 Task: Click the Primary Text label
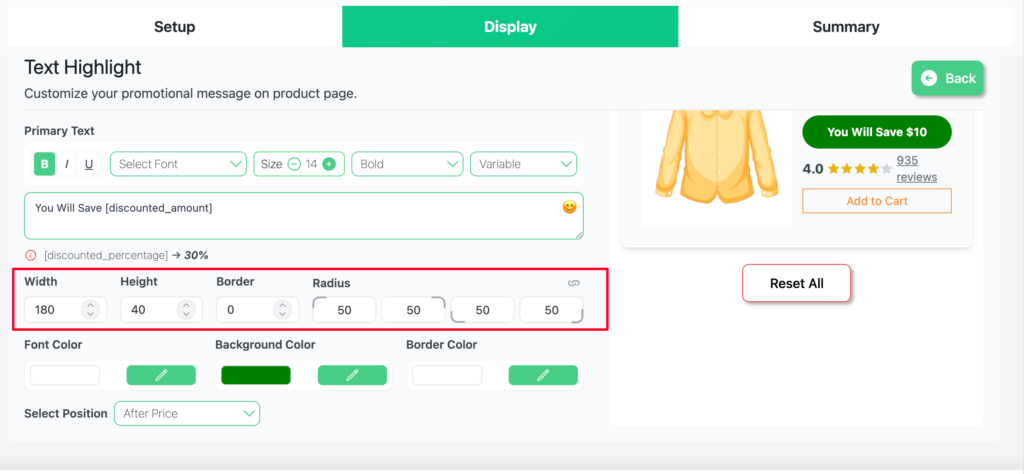[59, 131]
